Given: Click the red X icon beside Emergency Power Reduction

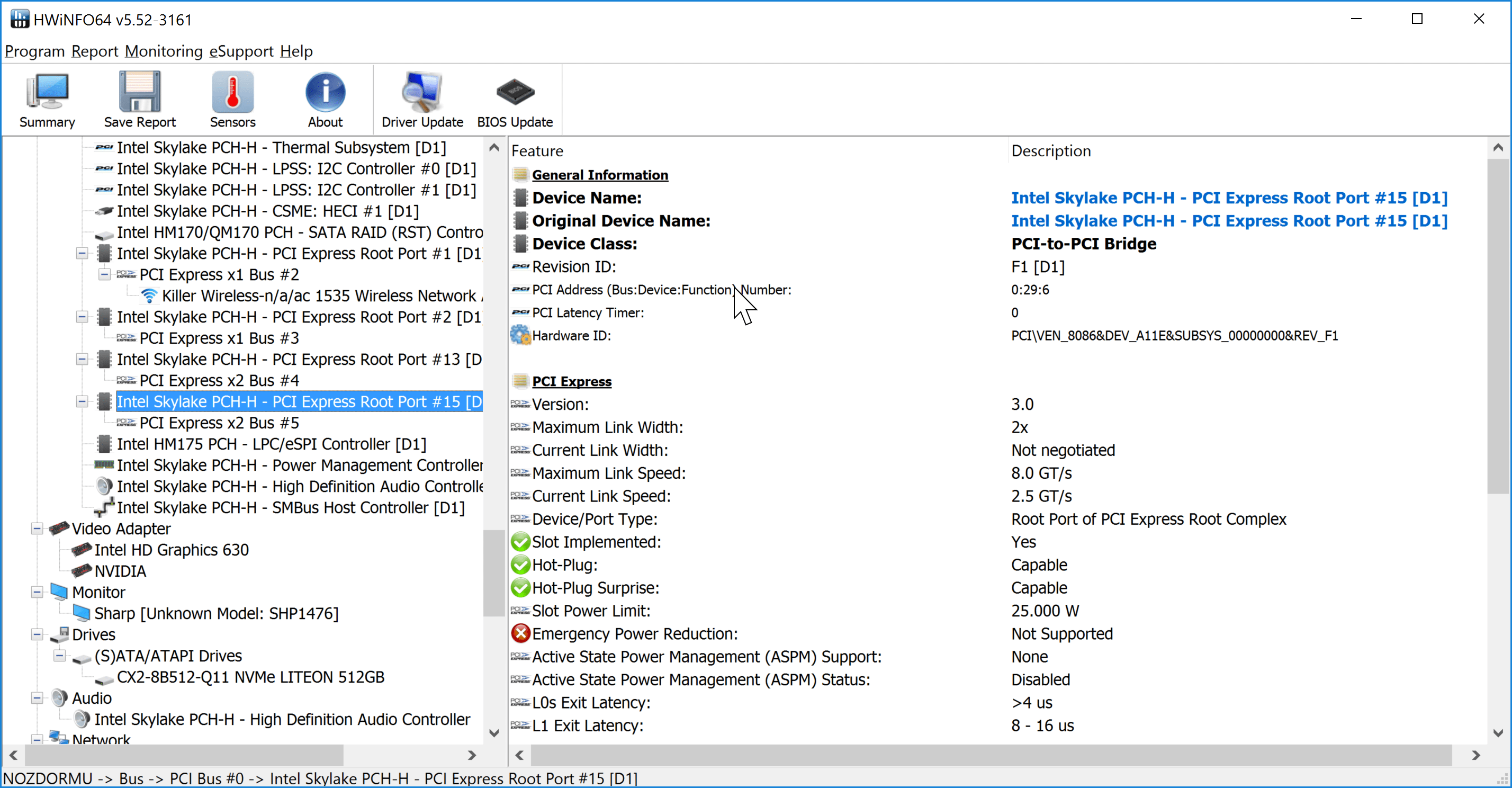Looking at the screenshot, I should [520, 633].
